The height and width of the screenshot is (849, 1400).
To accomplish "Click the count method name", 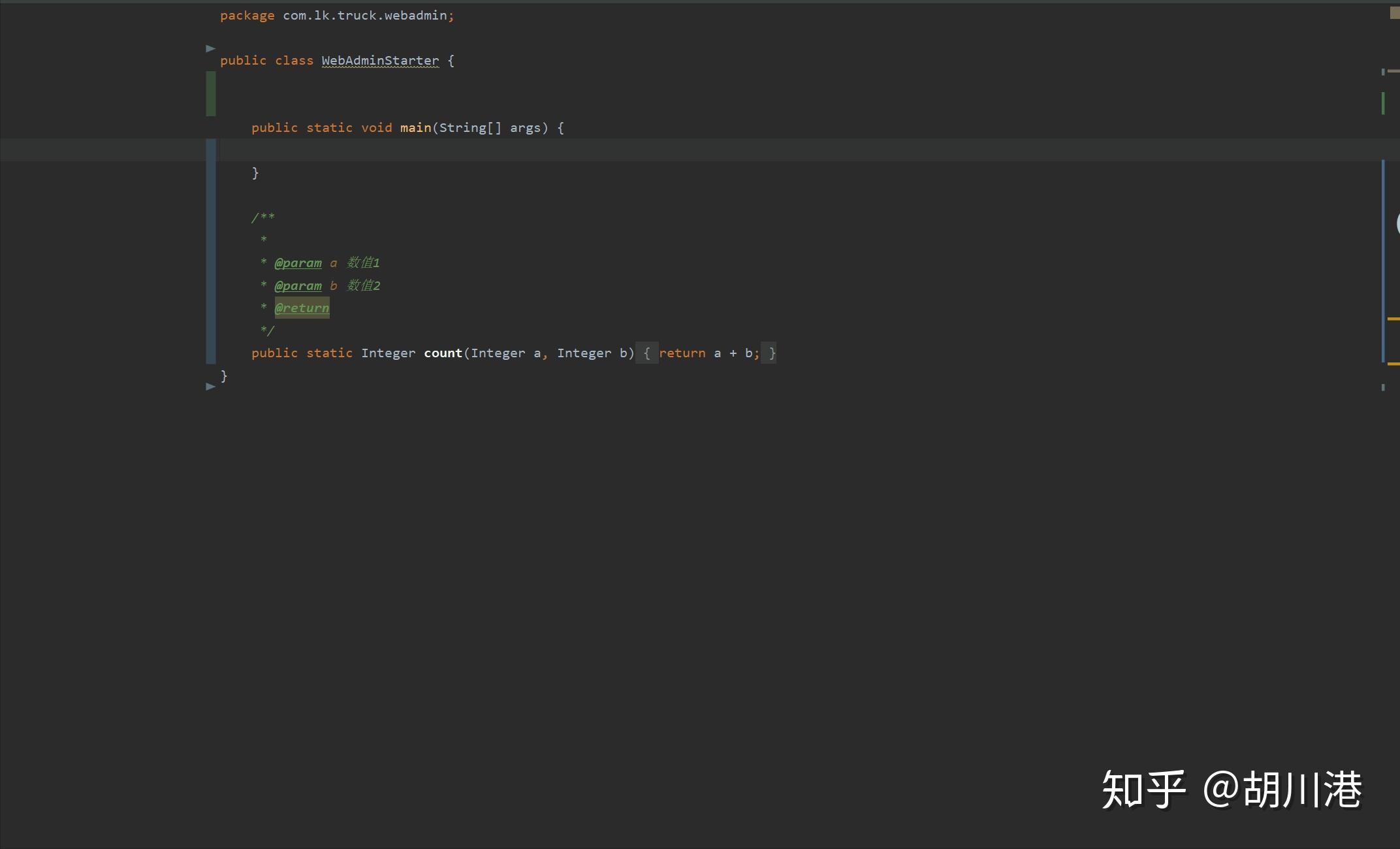I will tap(443, 353).
